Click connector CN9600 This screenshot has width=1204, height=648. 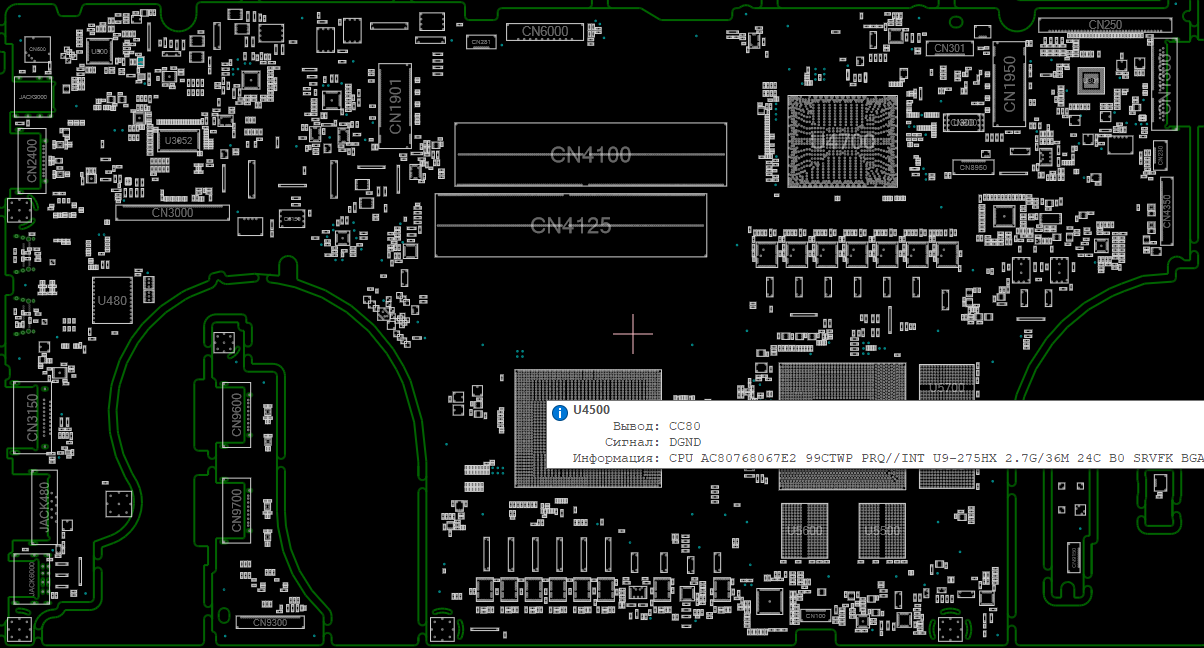coord(236,411)
